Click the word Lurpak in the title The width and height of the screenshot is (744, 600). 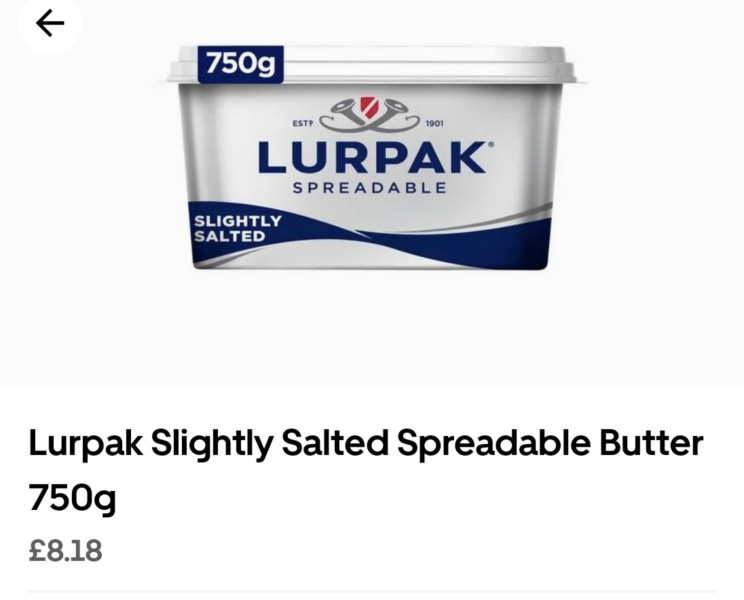(x=85, y=445)
